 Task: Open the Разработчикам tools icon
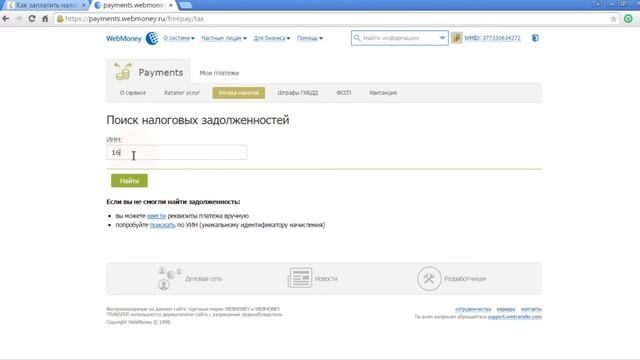tap(429, 278)
